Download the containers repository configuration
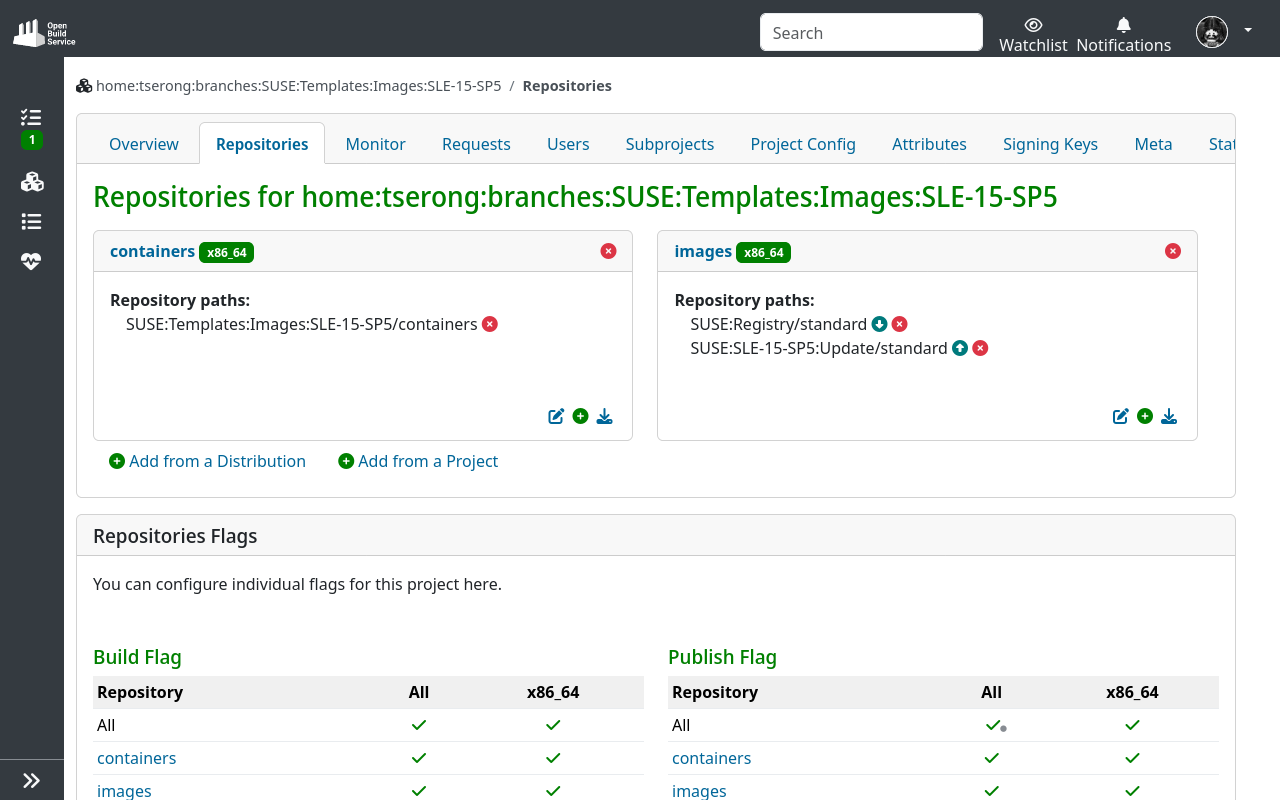 [x=604, y=416]
